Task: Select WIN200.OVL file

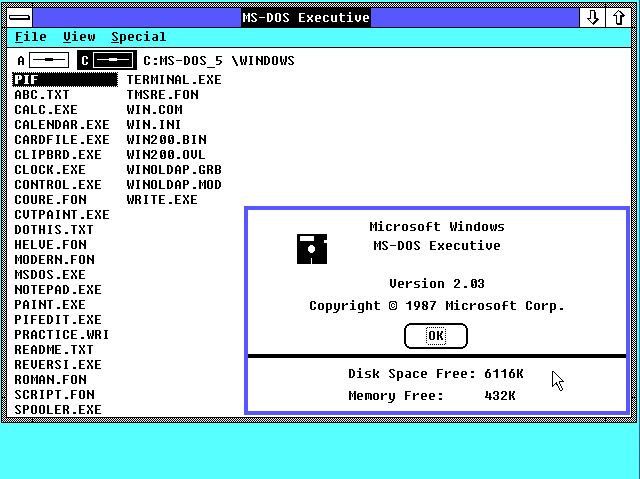Action: coord(166,155)
